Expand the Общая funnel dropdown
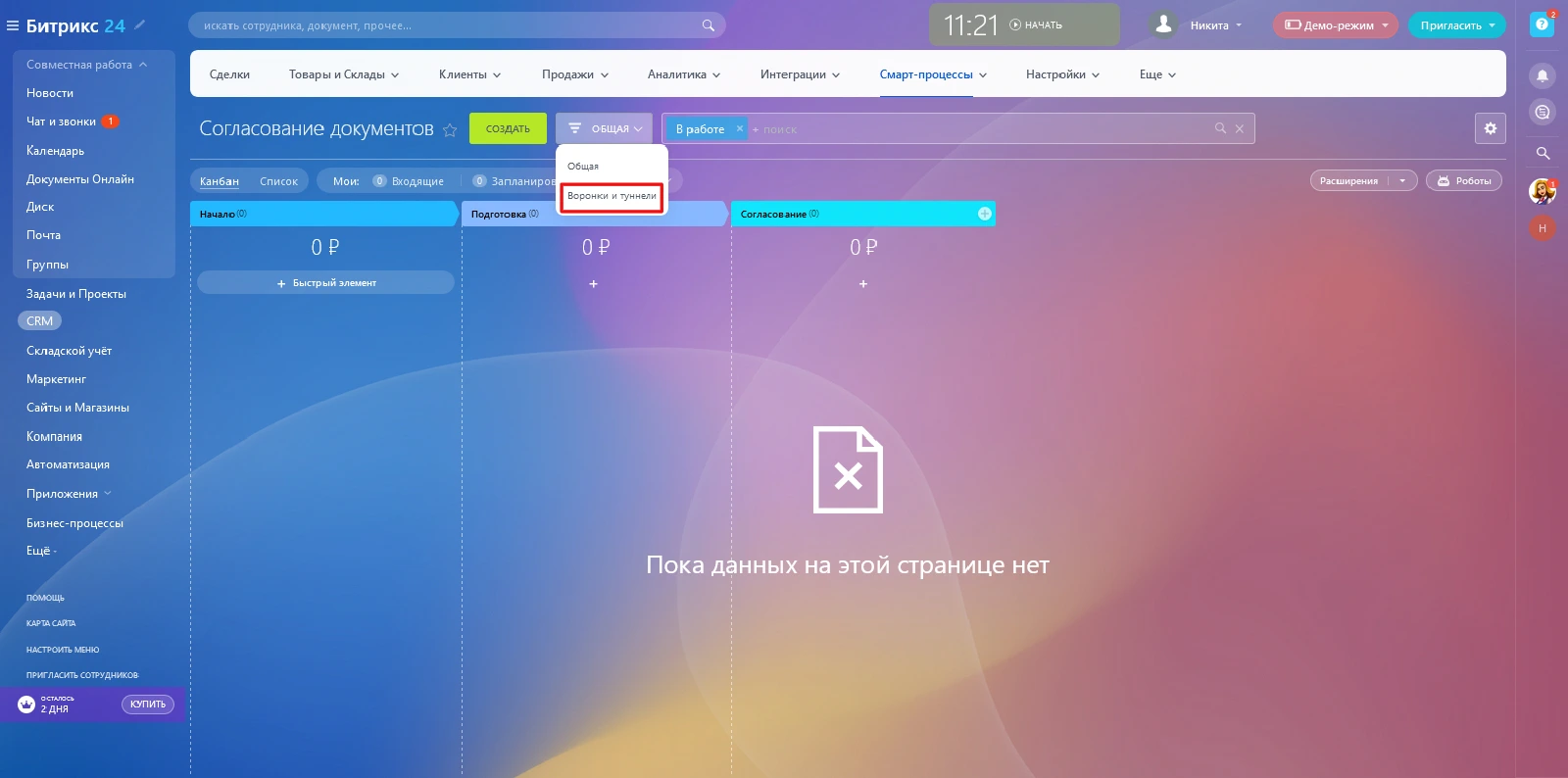This screenshot has height=778, width=1568. click(x=607, y=128)
